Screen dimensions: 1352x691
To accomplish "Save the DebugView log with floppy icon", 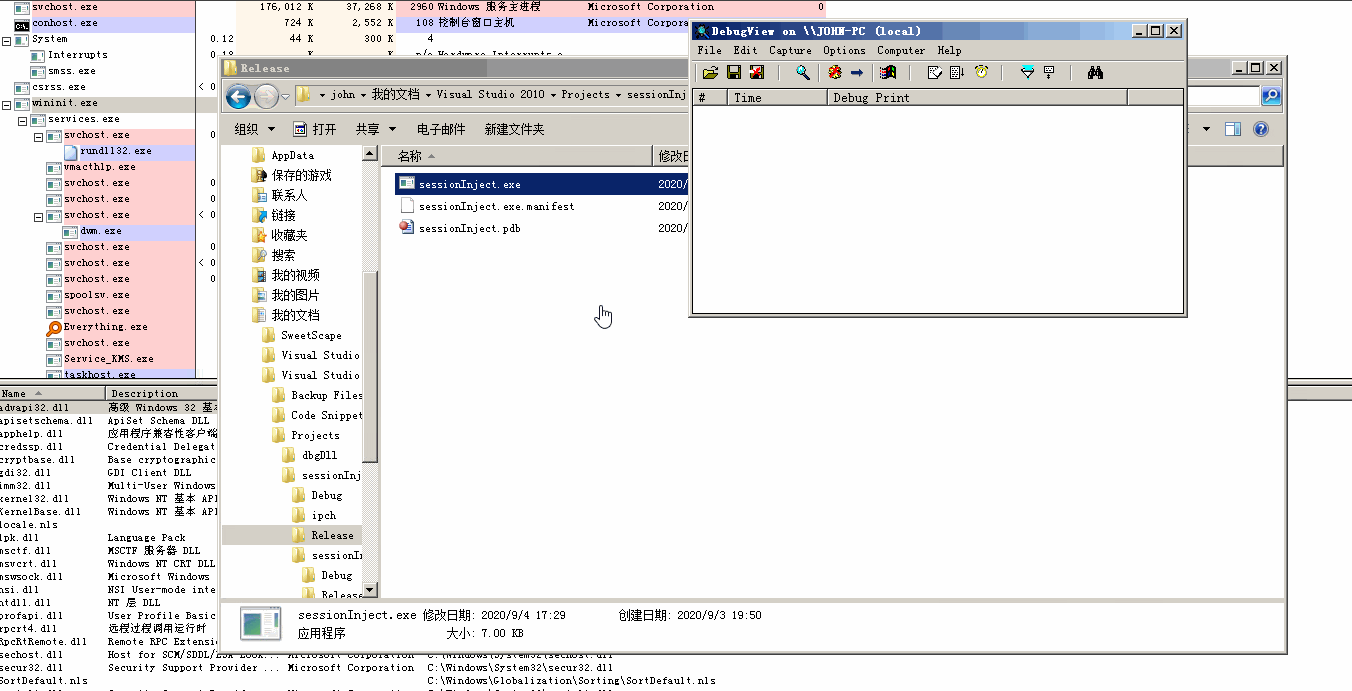I will [x=734, y=73].
